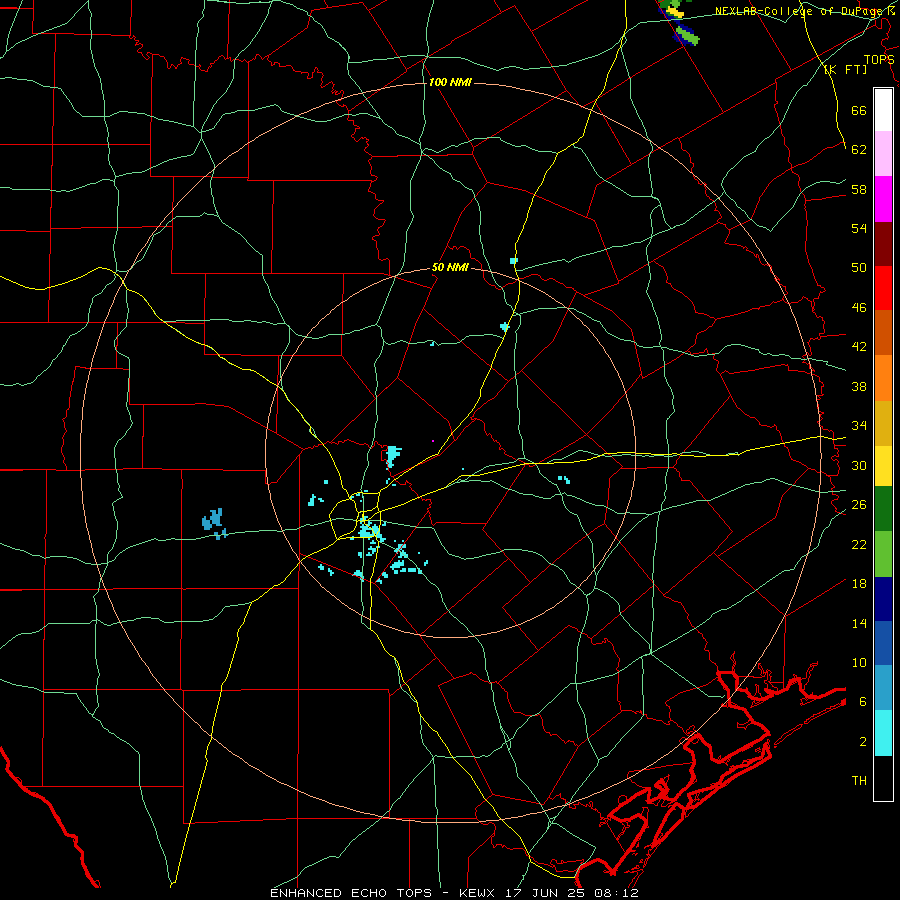This screenshot has height=900, width=900.
Task: Click the '50' scale label on the legend
Action: click(x=859, y=268)
